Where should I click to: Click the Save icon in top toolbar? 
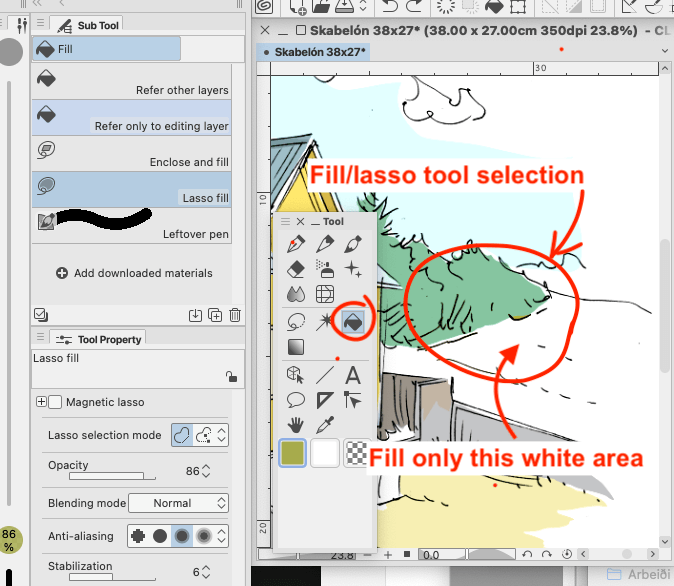coord(344,6)
